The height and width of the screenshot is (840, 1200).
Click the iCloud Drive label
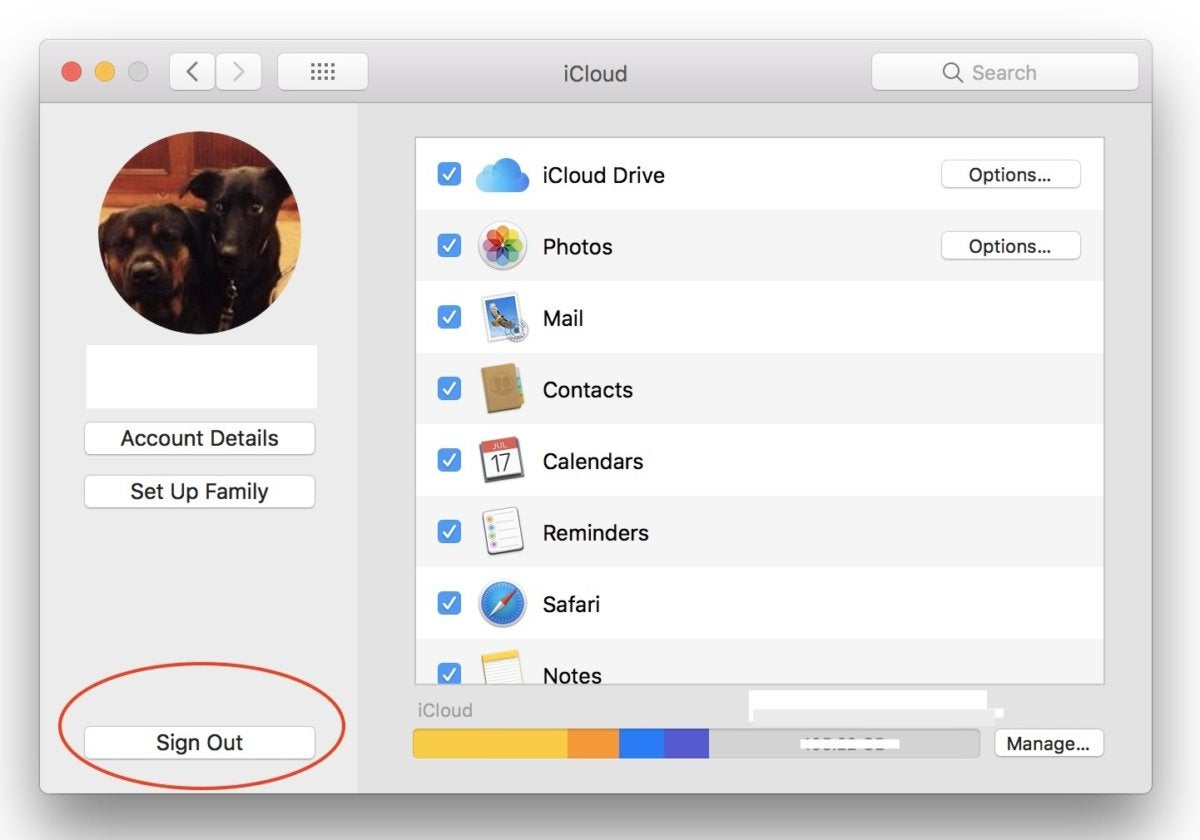click(603, 175)
